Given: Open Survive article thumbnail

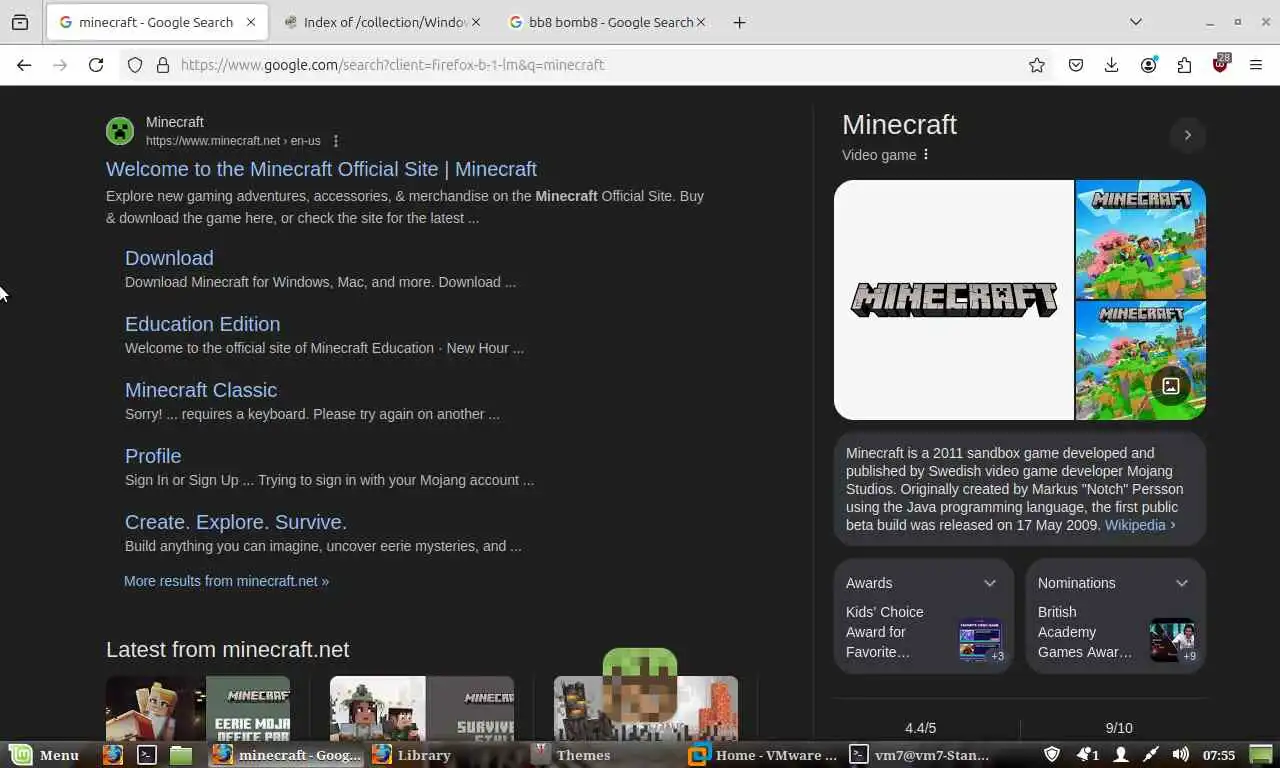Looking at the screenshot, I should 422,709.
